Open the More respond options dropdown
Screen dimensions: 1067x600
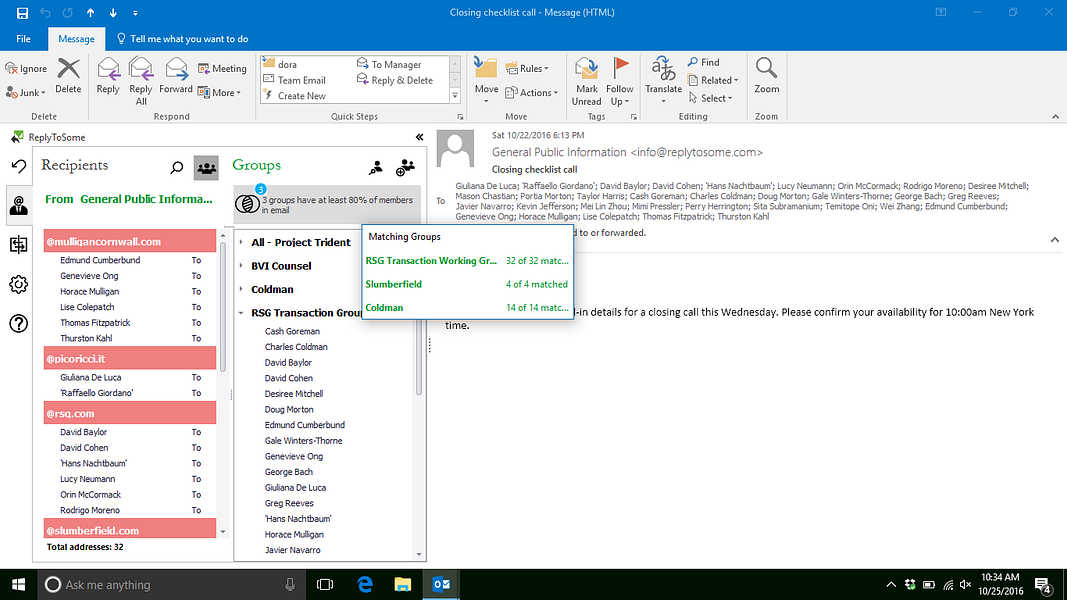click(x=219, y=93)
